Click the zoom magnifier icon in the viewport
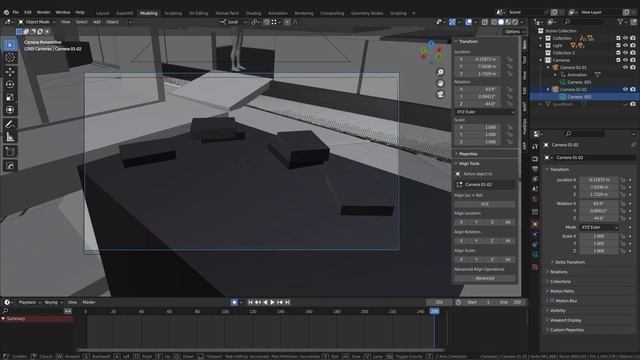640x360 pixels. (440, 72)
